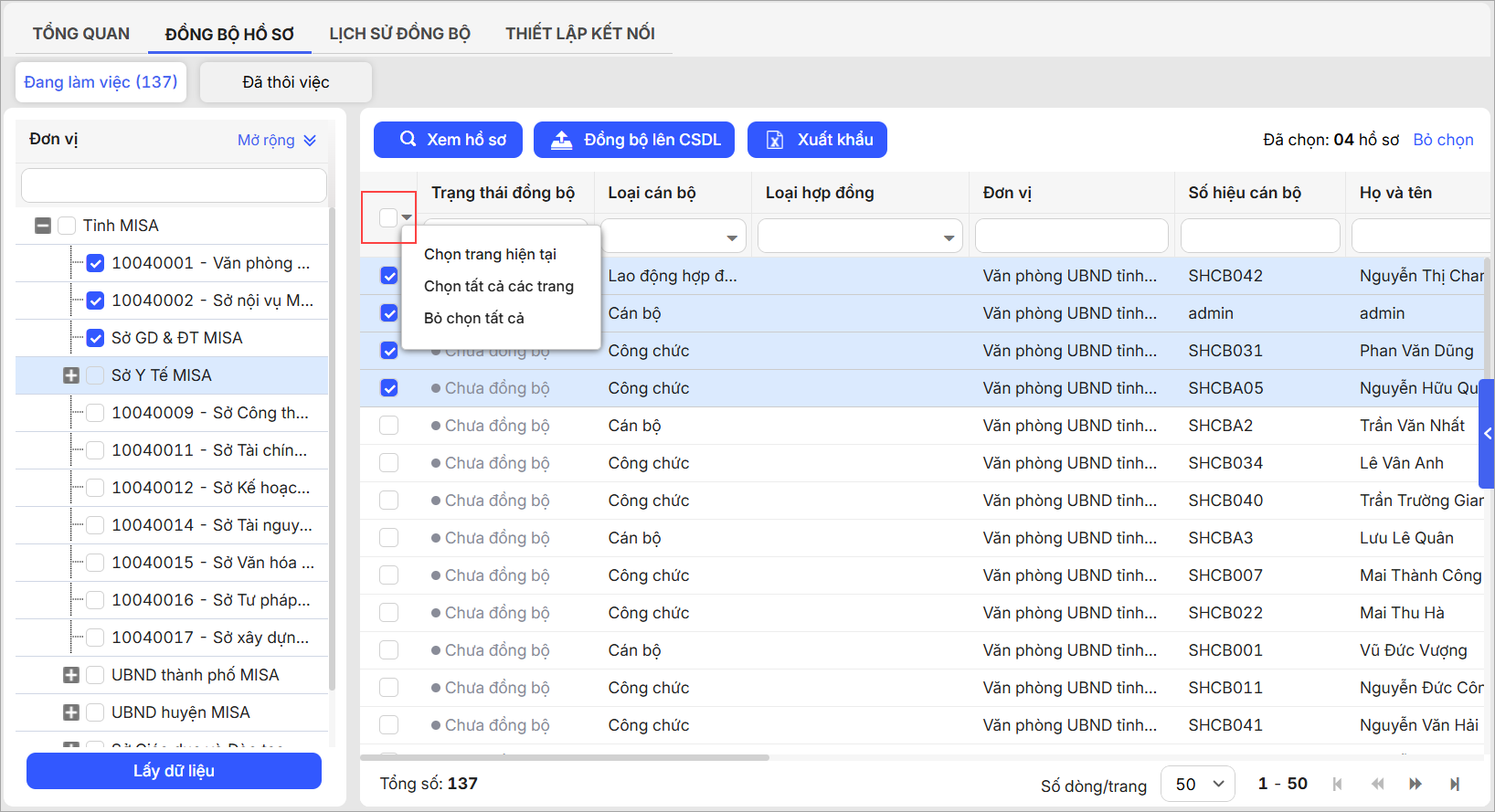Click the upload icon on Đồng bộ lên CSDL
This screenshot has width=1495, height=812.
[560, 140]
